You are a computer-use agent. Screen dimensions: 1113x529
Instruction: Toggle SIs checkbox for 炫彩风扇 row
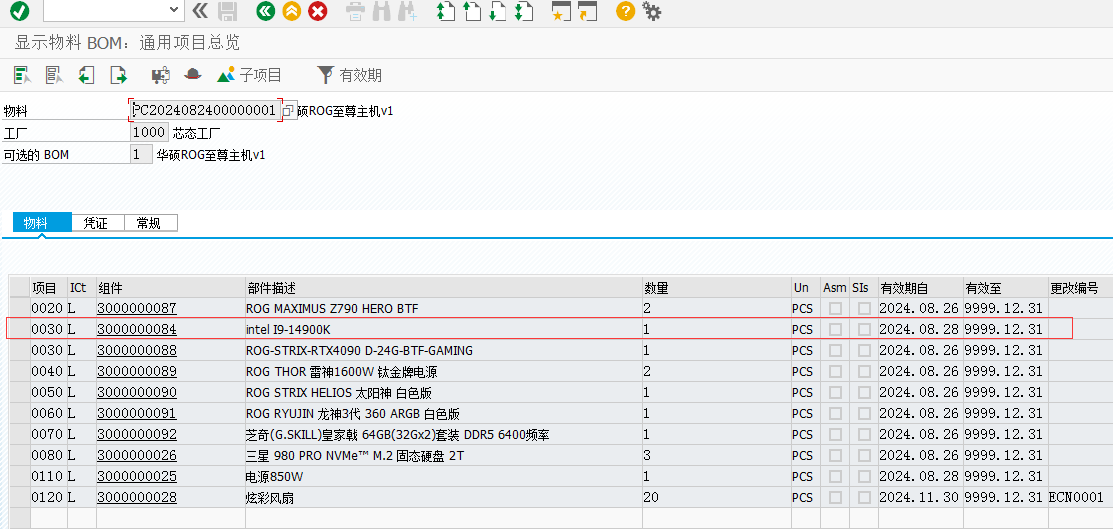pyautogui.click(x=864, y=497)
